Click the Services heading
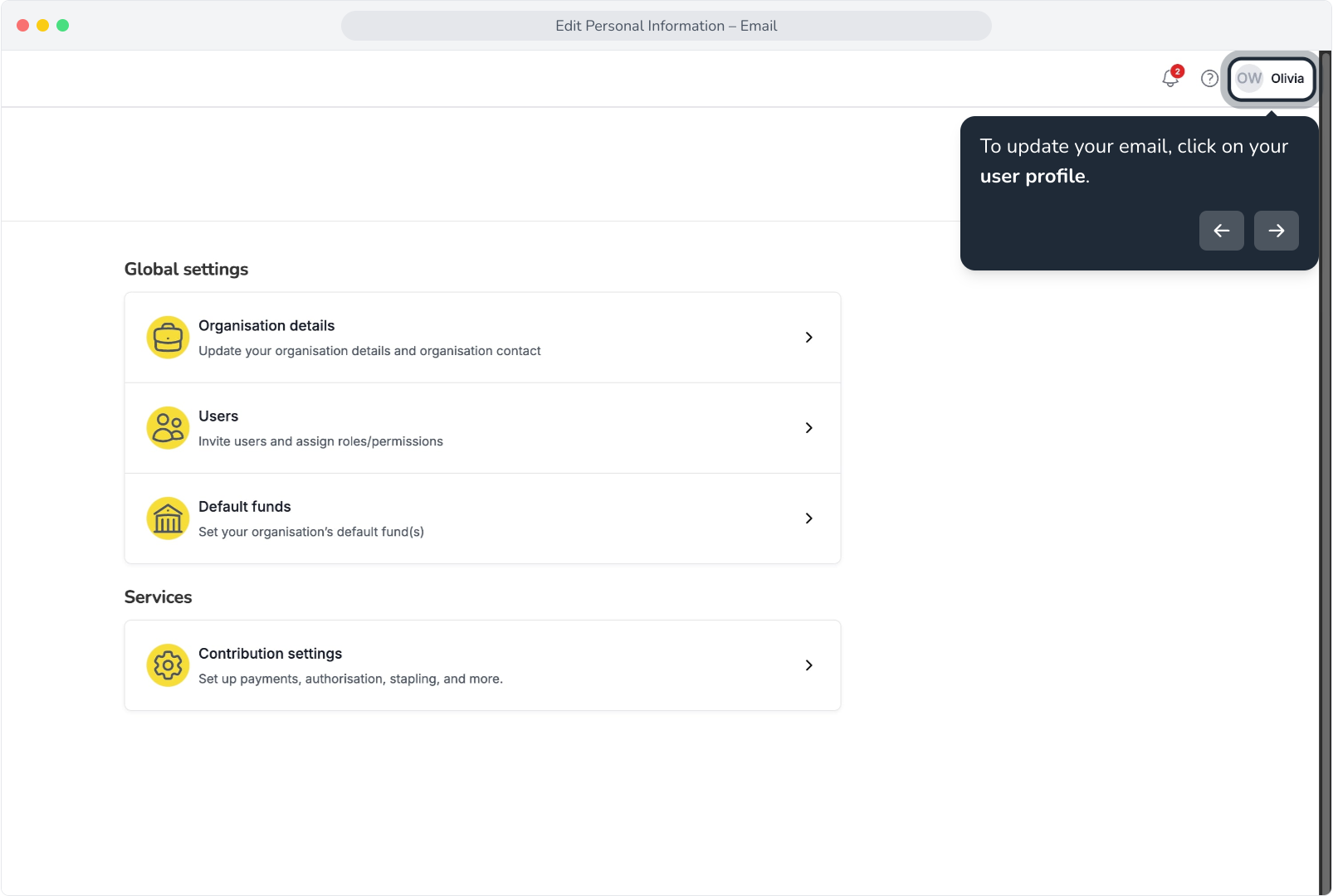Screen dimensions: 1333x896 tap(158, 597)
